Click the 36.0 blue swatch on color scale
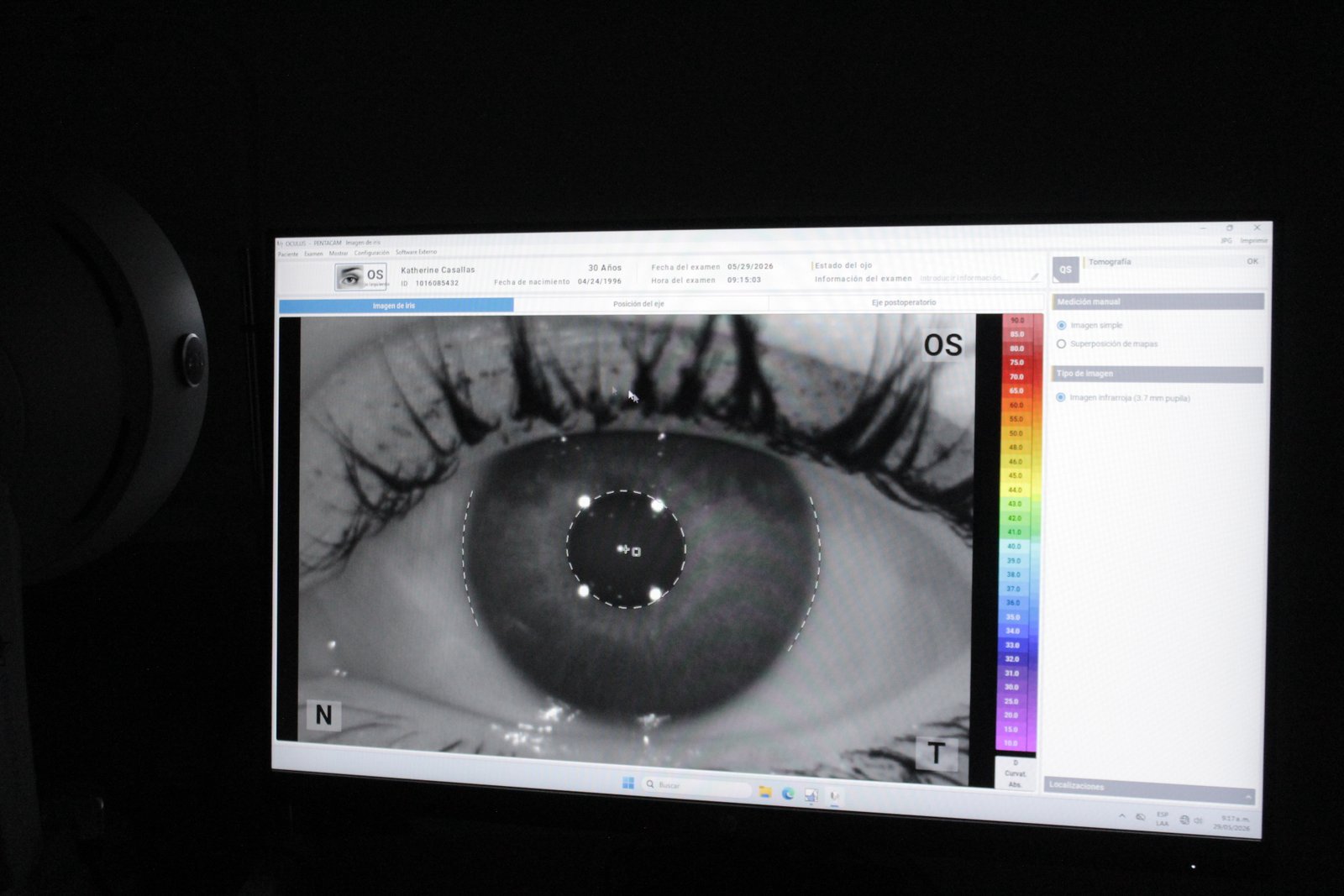Screen dimensions: 1344x896 point(1013,603)
